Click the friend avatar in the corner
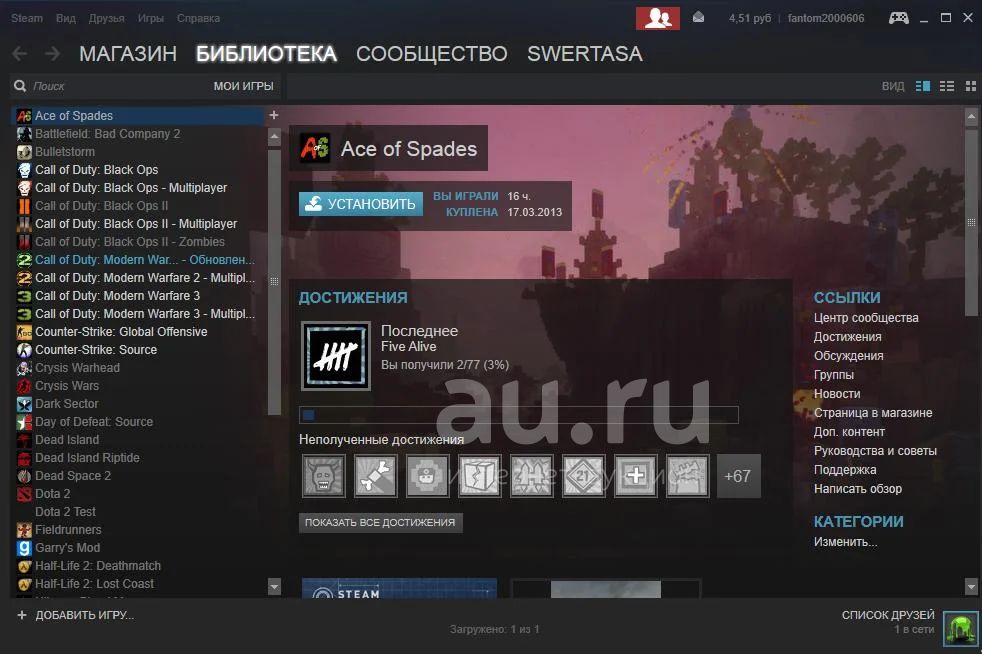This screenshot has height=654, width=982. [960, 628]
